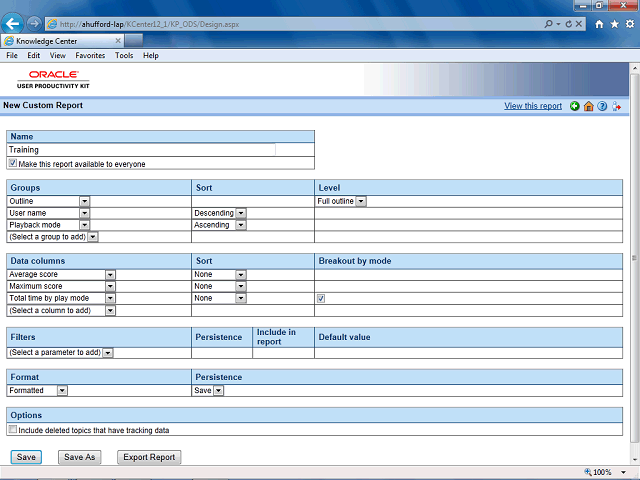Click the browser address URL field

tap(294, 24)
